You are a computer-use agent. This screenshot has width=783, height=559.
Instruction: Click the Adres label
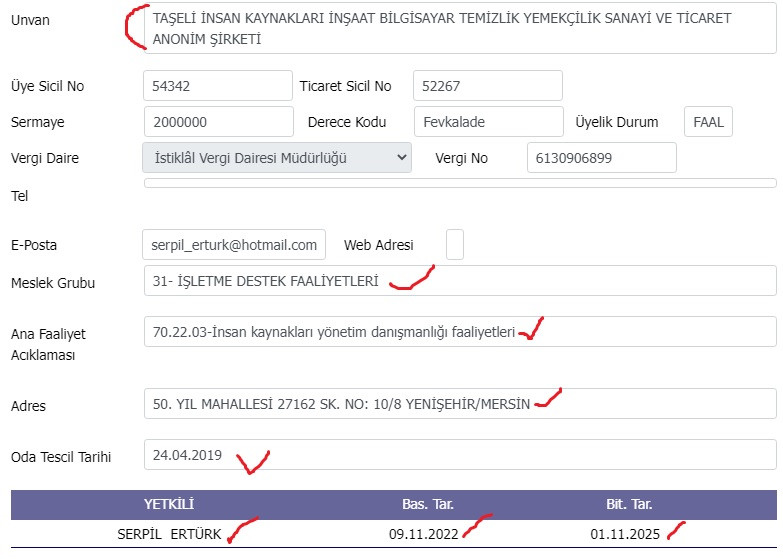point(28,406)
